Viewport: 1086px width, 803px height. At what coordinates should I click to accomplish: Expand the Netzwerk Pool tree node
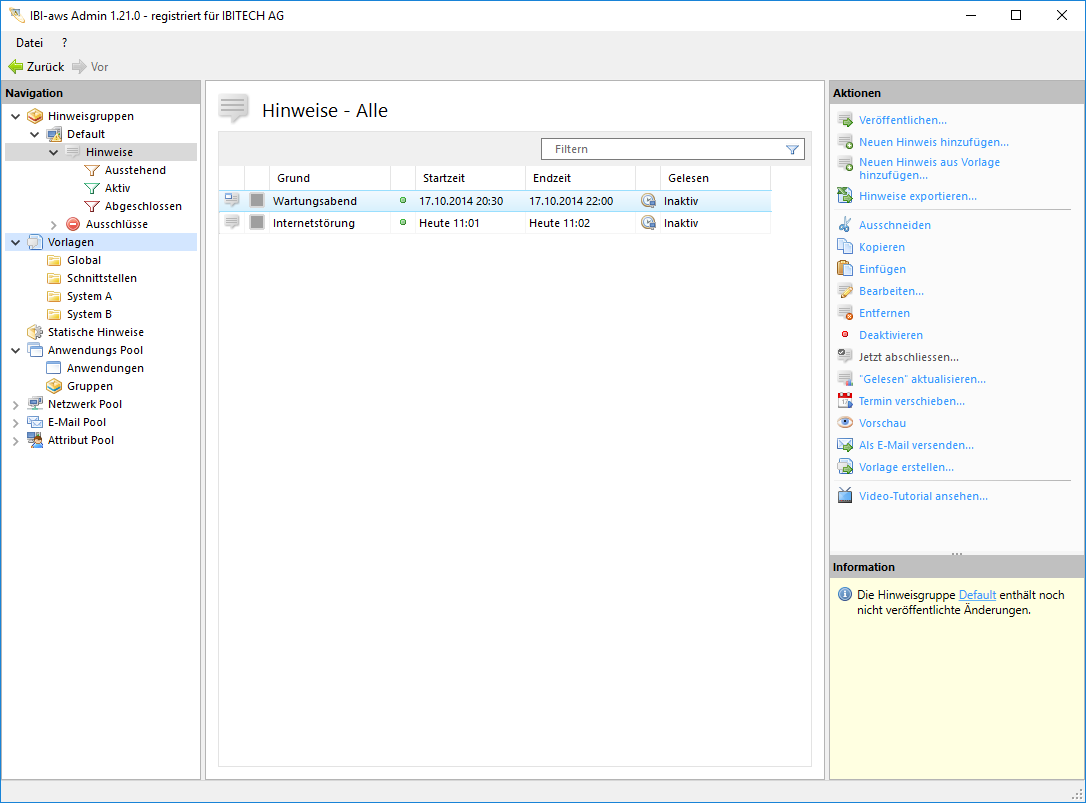tap(15, 405)
